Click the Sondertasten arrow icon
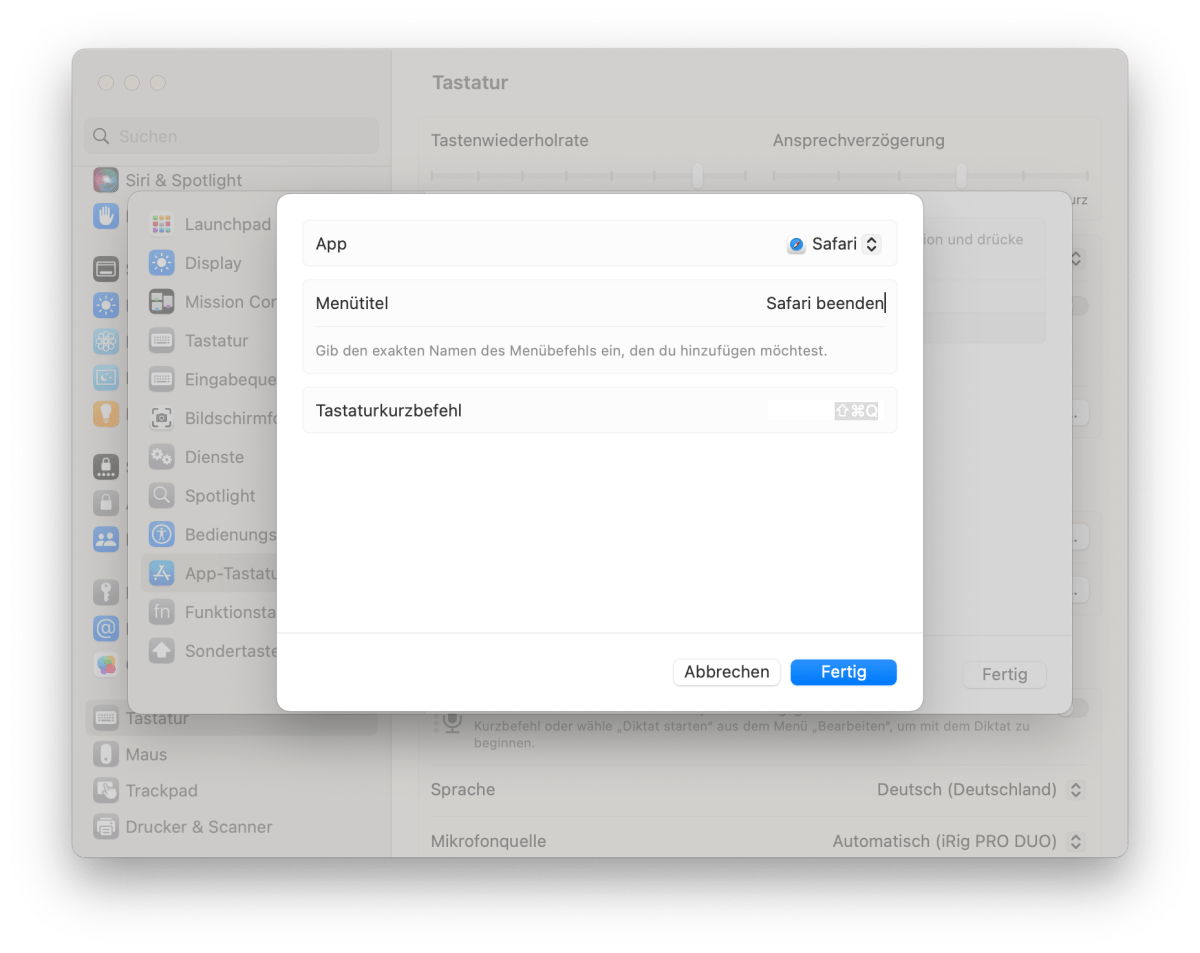This screenshot has height=953, width=1200. point(161,651)
